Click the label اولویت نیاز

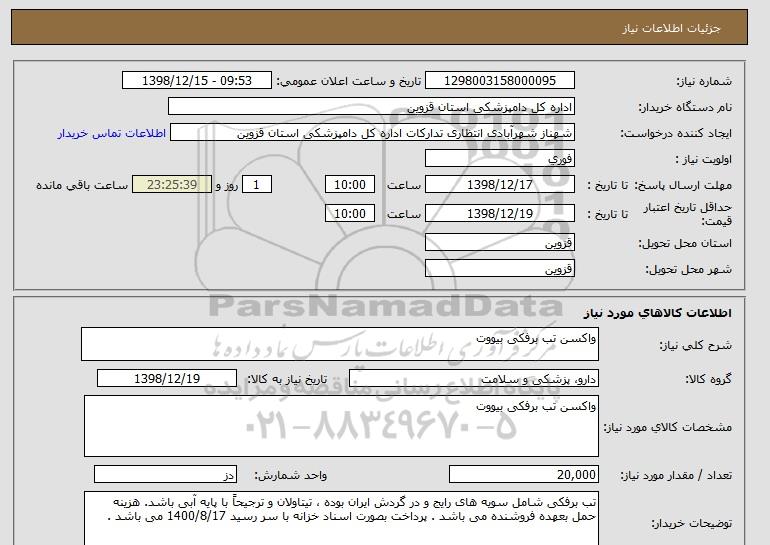coord(703,160)
